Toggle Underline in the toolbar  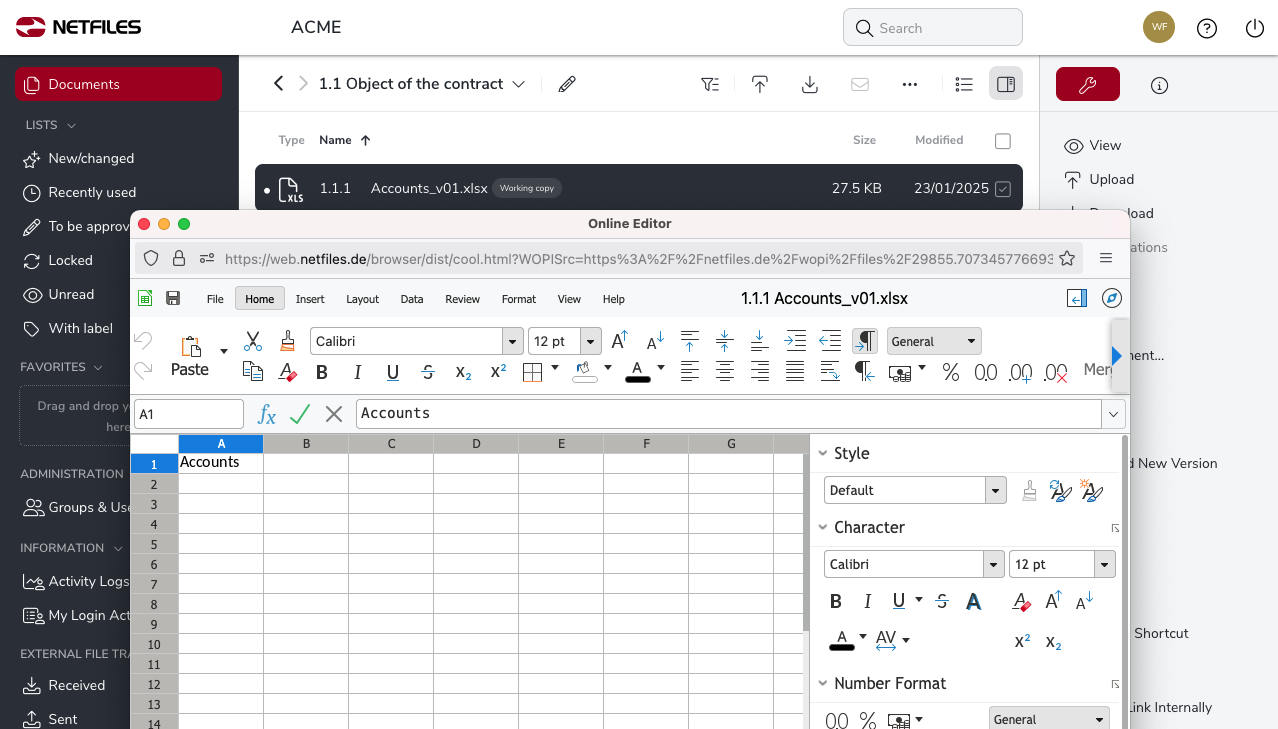point(393,372)
